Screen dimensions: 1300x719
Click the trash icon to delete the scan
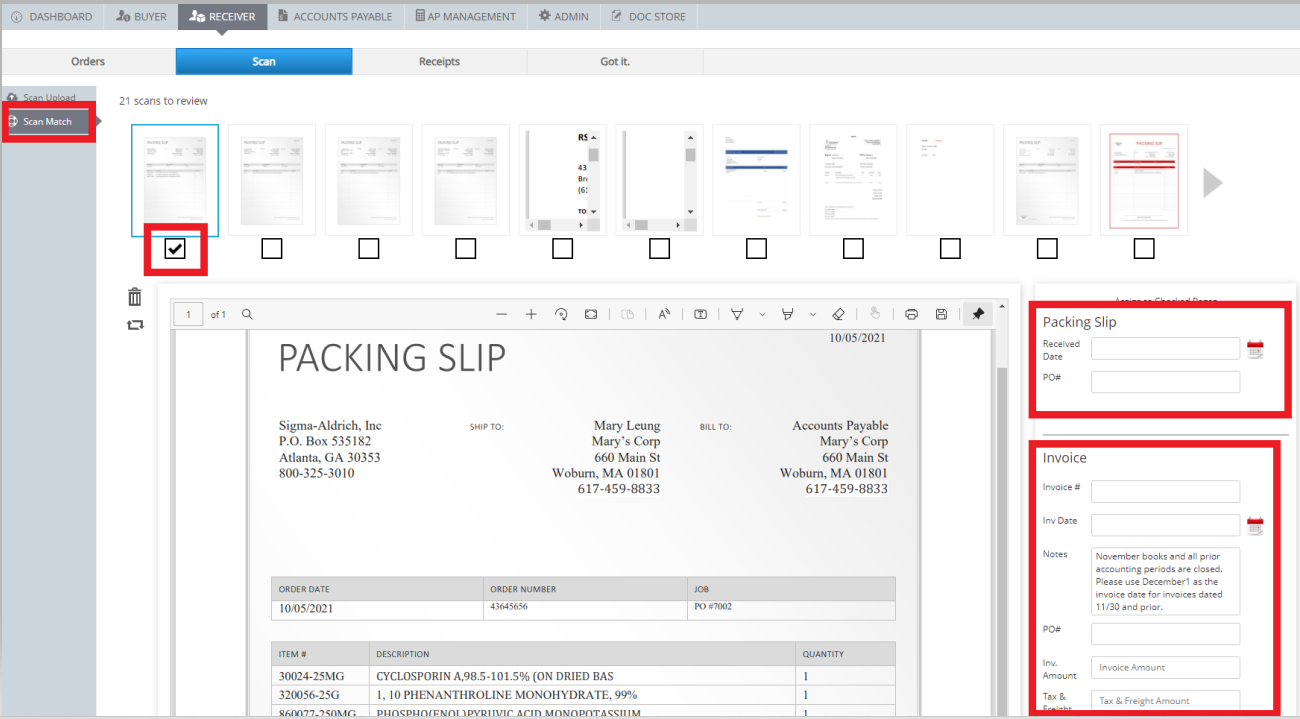click(x=135, y=297)
